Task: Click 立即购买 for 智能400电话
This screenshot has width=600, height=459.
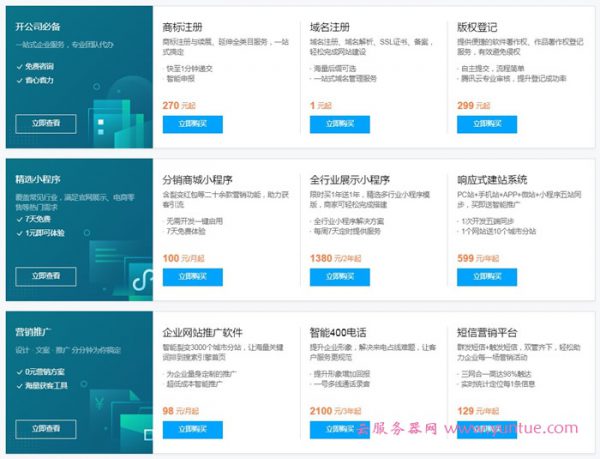Action: 339,429
